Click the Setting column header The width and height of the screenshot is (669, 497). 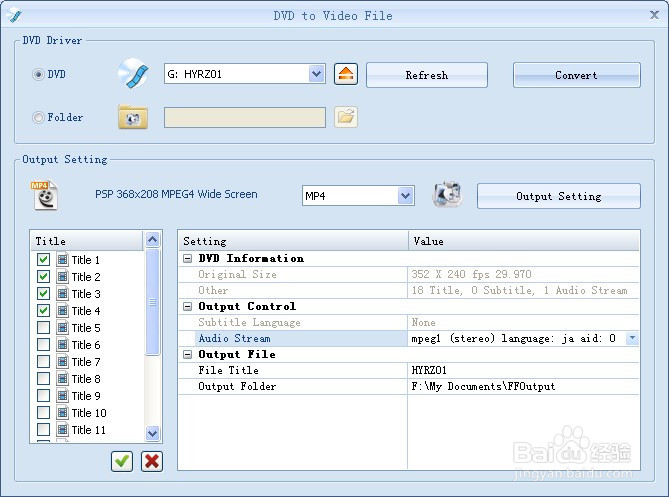click(293, 241)
